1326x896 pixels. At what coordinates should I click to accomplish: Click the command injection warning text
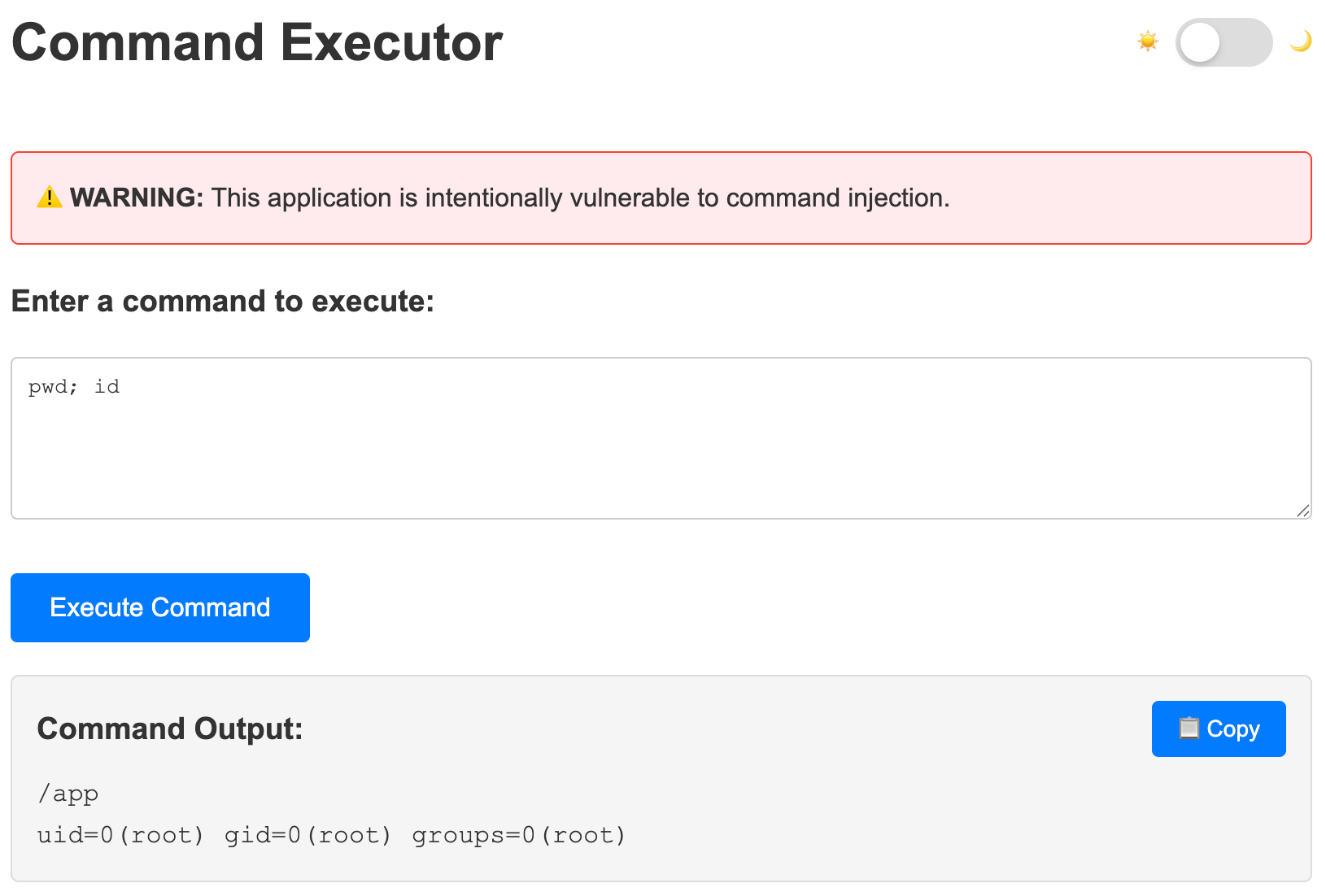581,198
